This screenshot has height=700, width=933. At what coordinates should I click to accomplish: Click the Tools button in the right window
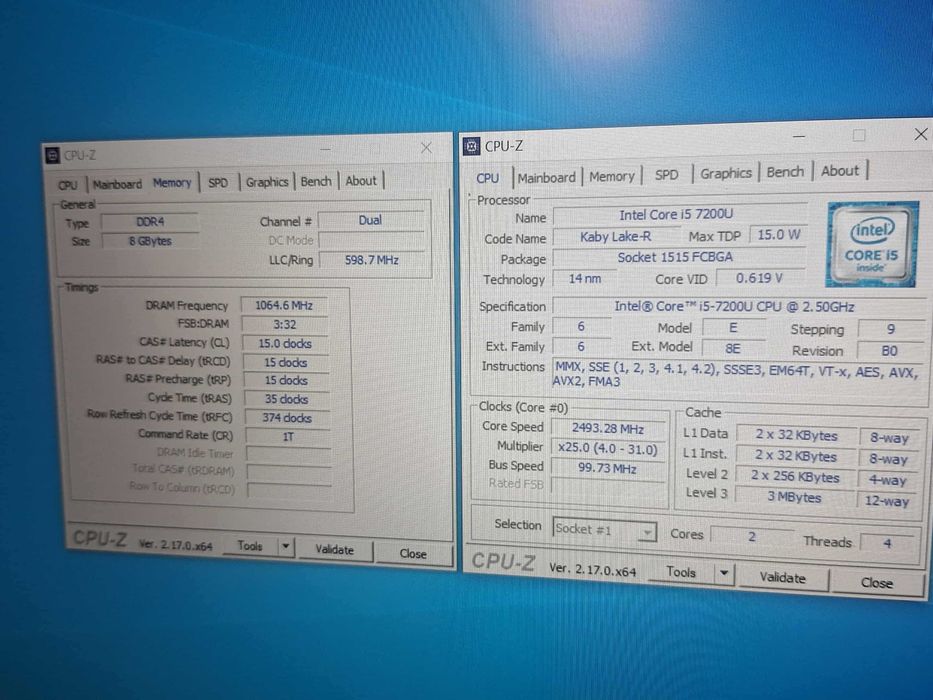coord(681,572)
